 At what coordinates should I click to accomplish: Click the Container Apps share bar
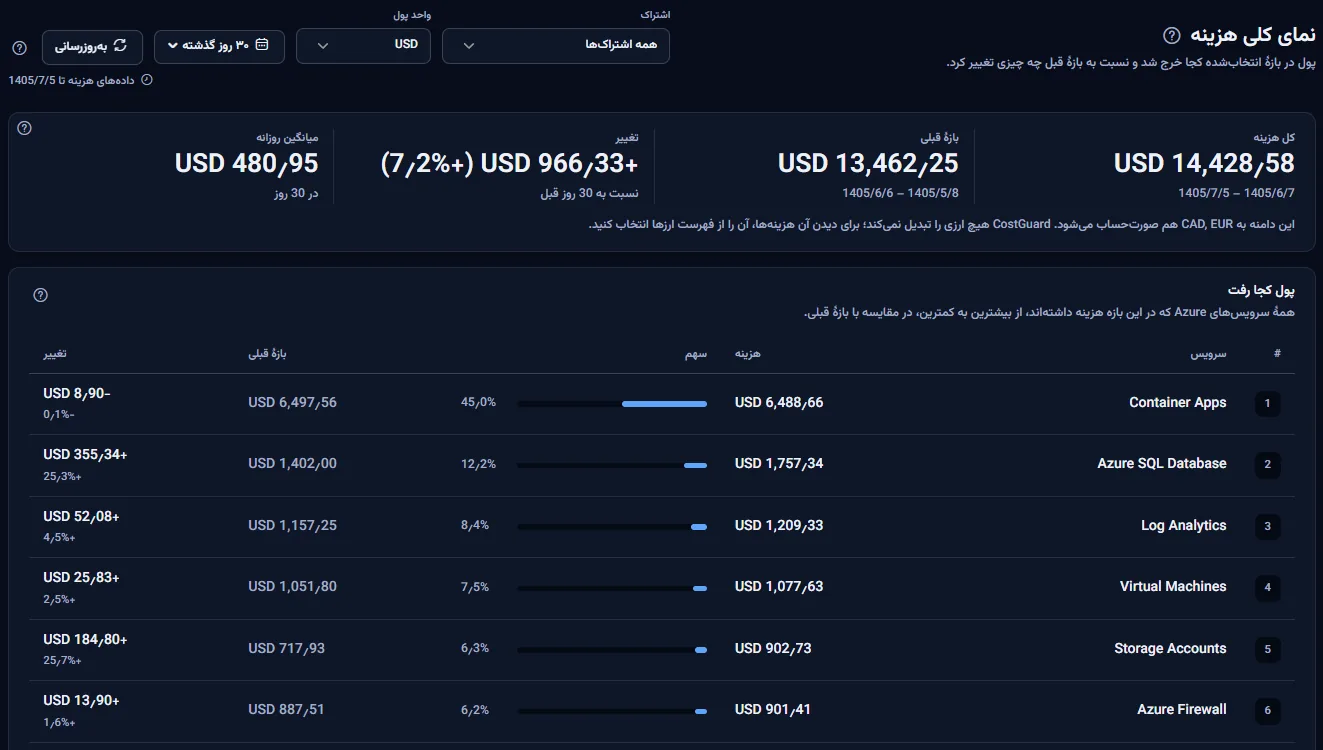[x=612, y=404]
